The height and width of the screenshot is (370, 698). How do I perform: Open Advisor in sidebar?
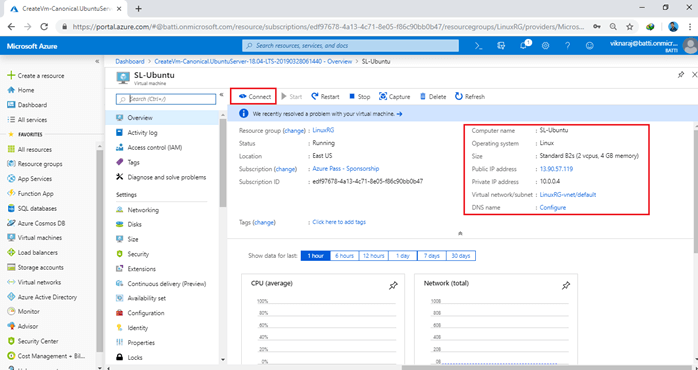pos(23,326)
